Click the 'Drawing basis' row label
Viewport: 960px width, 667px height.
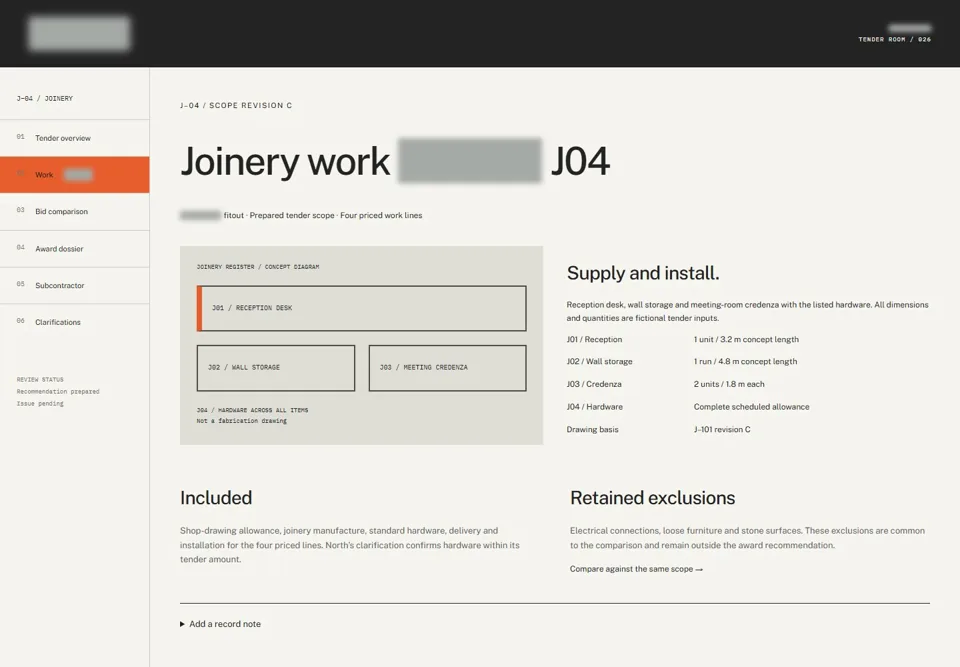point(592,429)
